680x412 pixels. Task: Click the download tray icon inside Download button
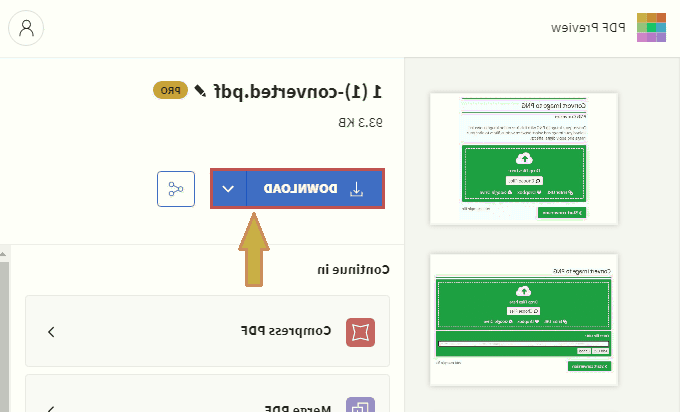tap(357, 189)
